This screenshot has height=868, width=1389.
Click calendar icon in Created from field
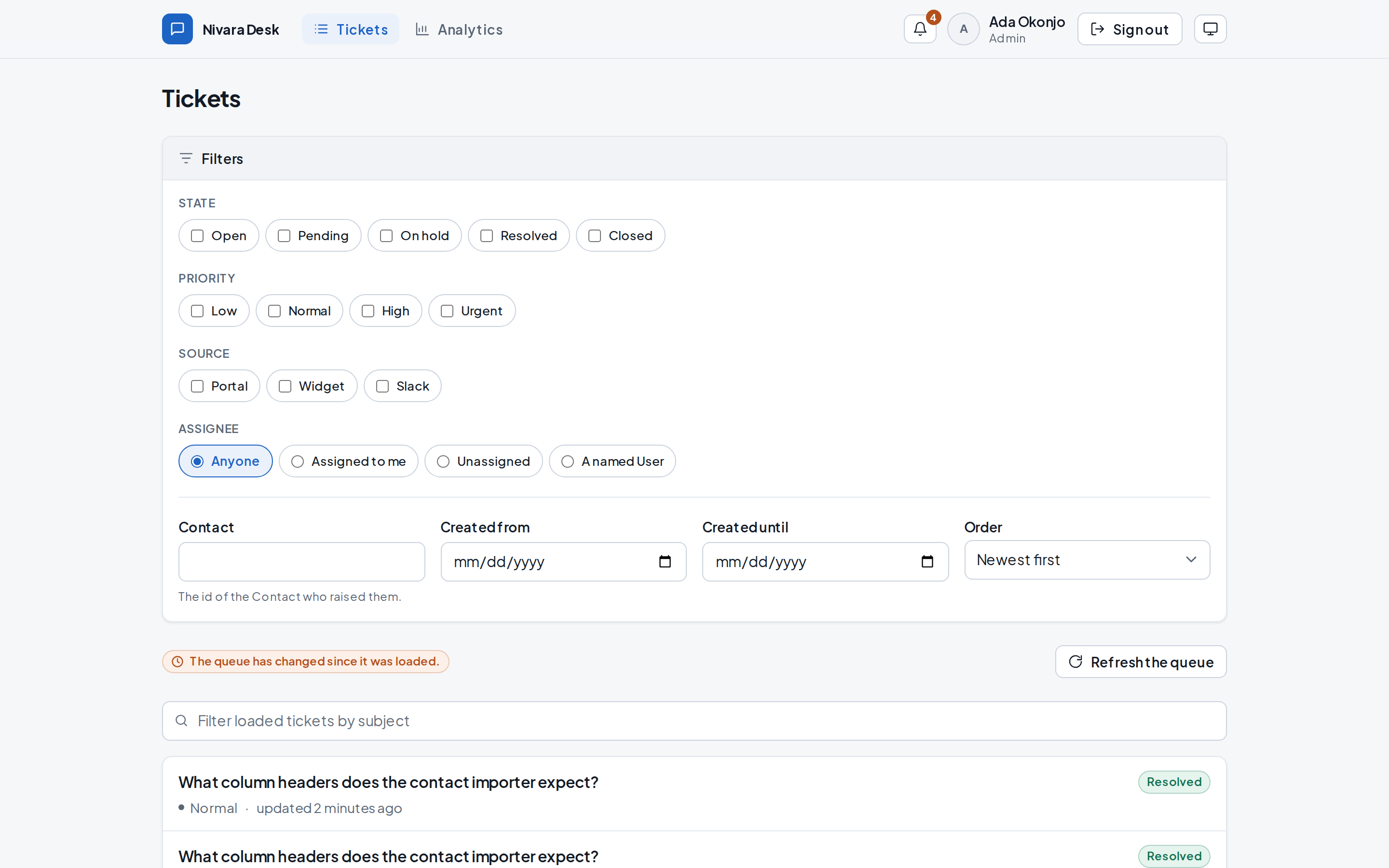pyautogui.click(x=665, y=561)
